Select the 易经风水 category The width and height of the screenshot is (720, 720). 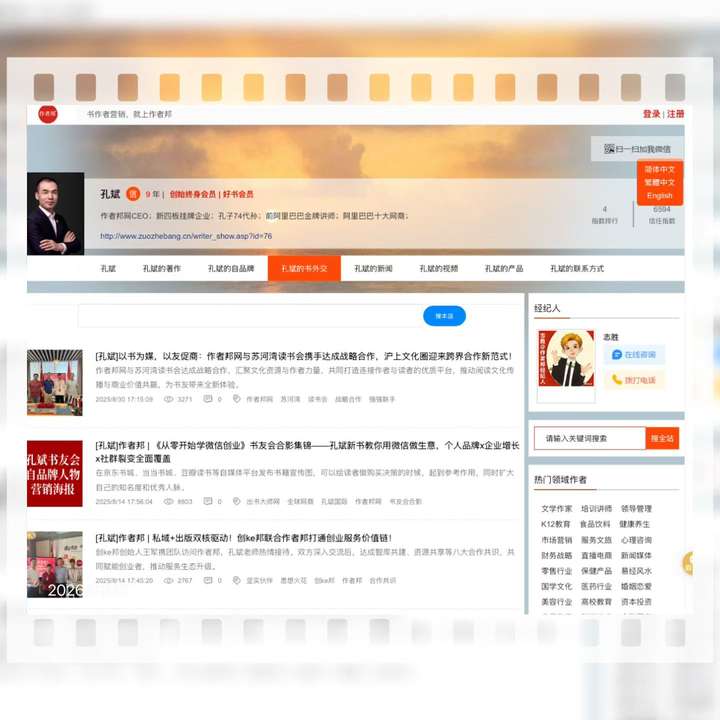(636, 571)
